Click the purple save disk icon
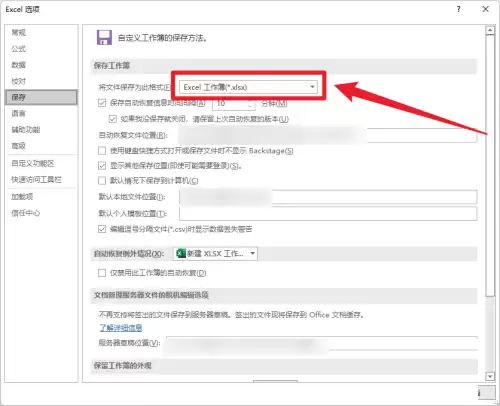 tap(104, 37)
